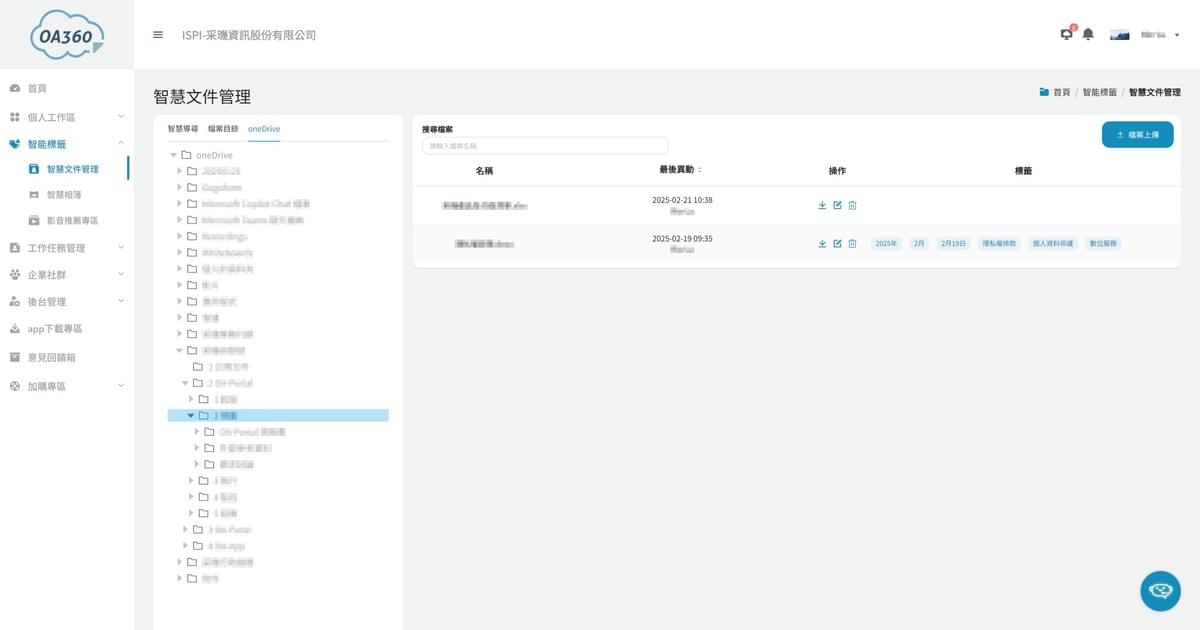Switch to the 檔案目錄 tab
The image size is (1200, 630).
[x=223, y=129]
